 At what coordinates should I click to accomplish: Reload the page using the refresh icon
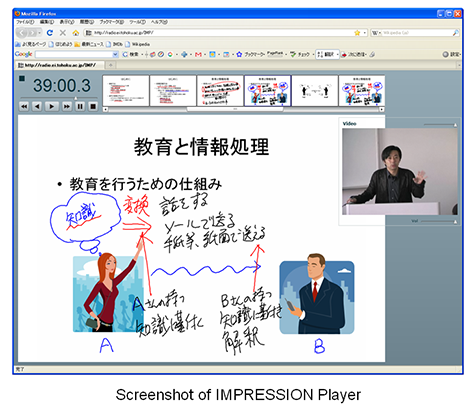[x=50, y=33]
